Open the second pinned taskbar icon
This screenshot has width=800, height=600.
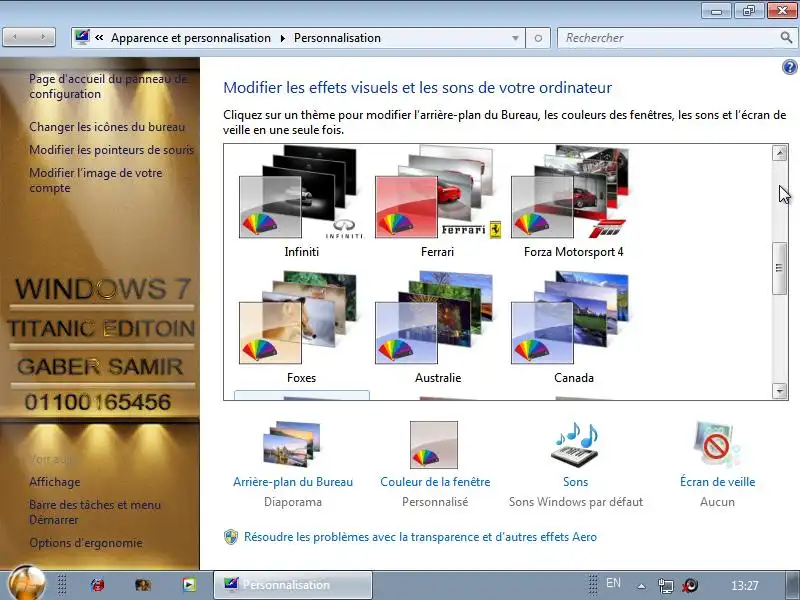coord(143,585)
